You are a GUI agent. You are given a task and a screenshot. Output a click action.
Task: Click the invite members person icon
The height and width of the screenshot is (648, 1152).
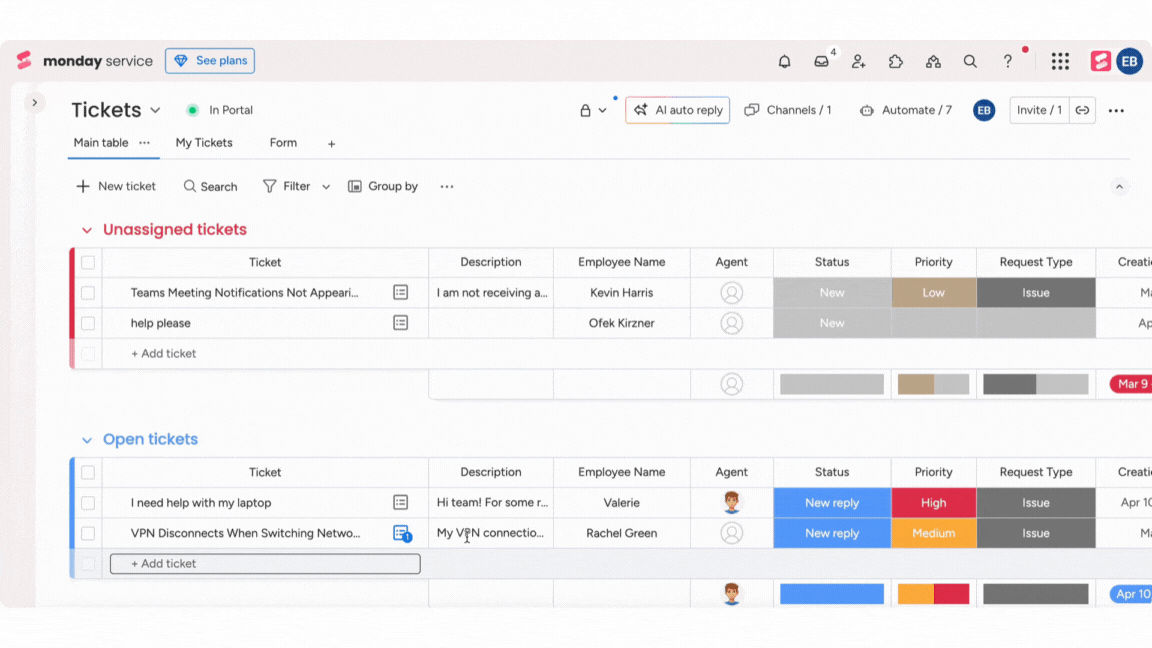click(x=858, y=61)
